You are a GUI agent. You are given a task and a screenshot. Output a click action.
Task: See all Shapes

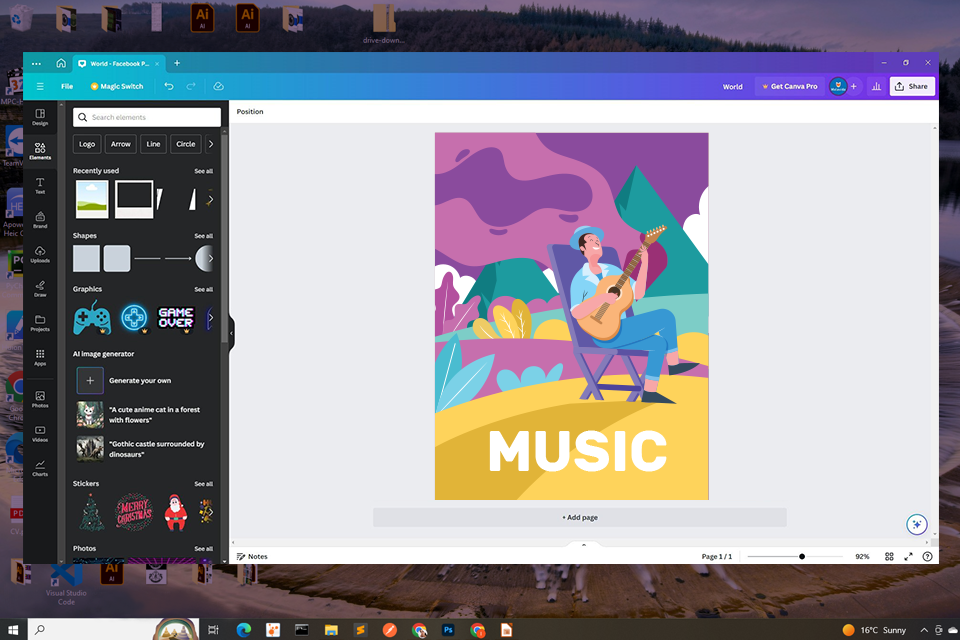[204, 236]
